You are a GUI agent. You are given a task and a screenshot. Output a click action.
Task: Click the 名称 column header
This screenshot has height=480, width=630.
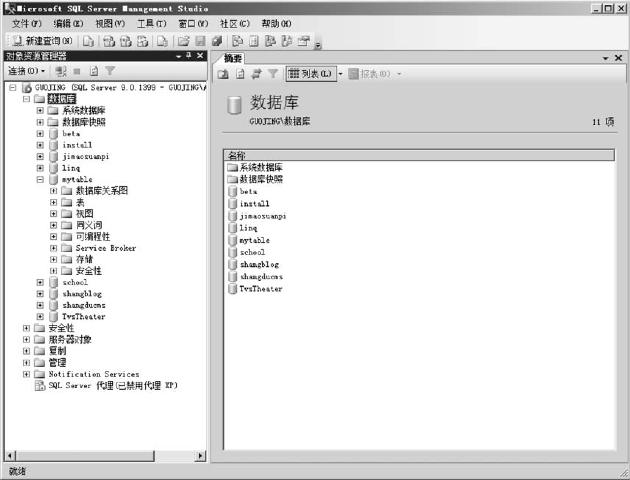[x=419, y=155]
